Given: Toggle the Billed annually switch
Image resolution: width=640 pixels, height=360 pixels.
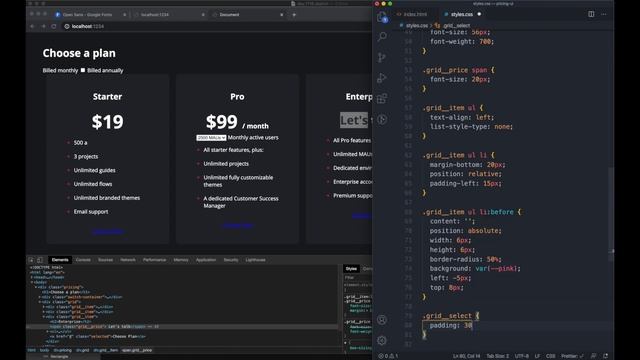Looking at the screenshot, I should tap(83, 70).
